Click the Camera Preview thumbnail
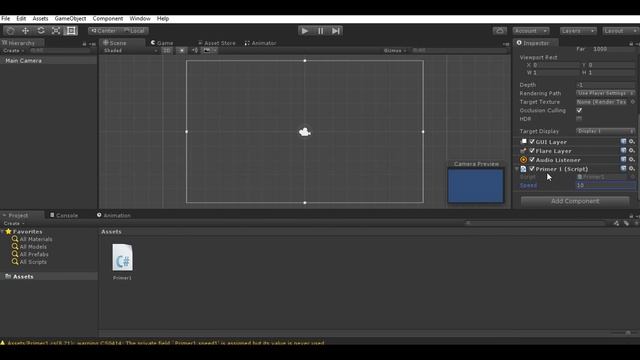 pyautogui.click(x=476, y=186)
